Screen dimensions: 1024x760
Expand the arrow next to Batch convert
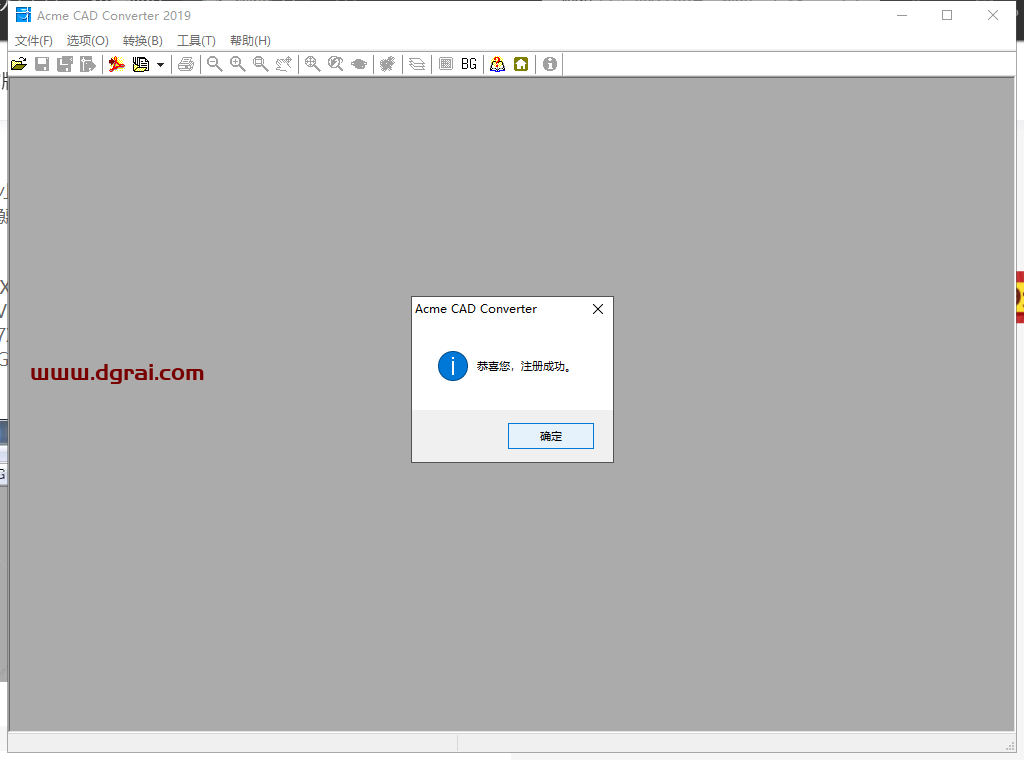(x=160, y=65)
